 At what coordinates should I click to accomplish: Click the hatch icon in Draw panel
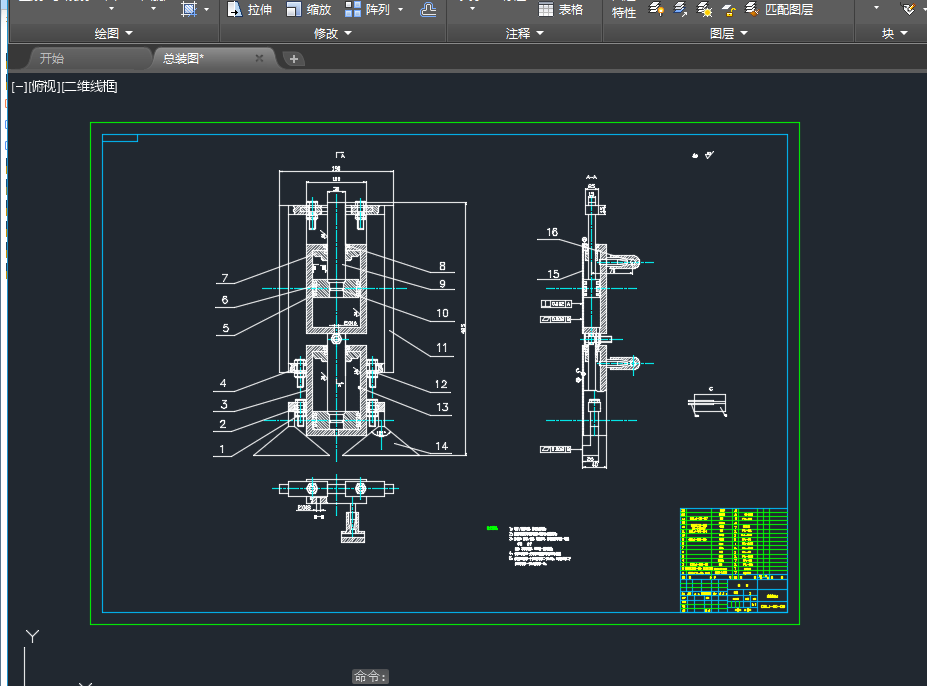tap(189, 10)
